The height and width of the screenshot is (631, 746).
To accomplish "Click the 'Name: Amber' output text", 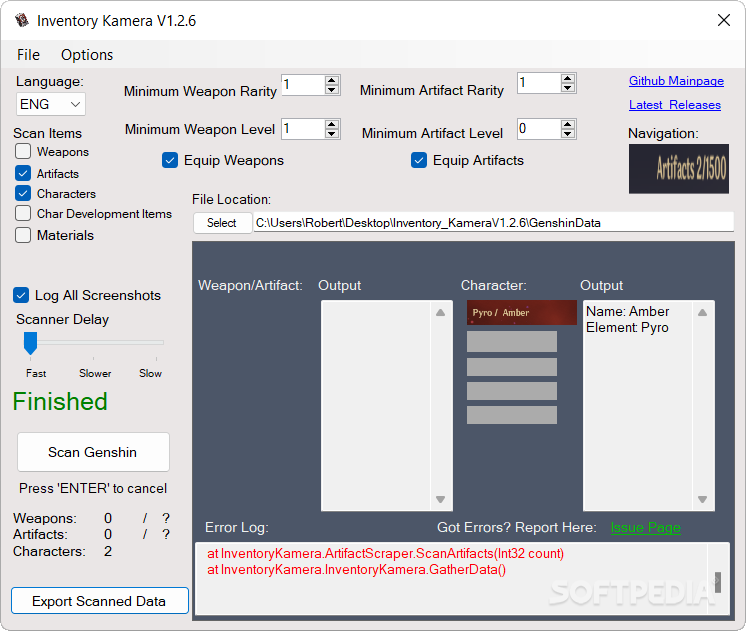I will click(627, 311).
